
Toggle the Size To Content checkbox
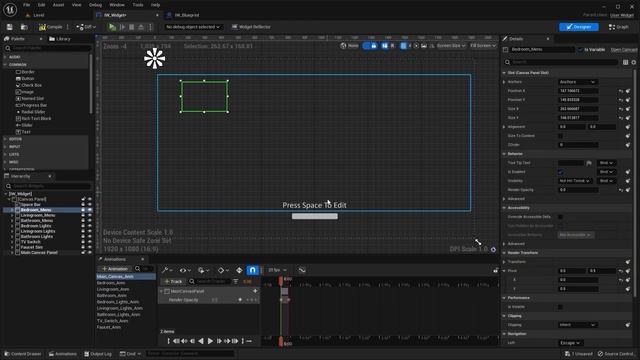[x=560, y=136]
